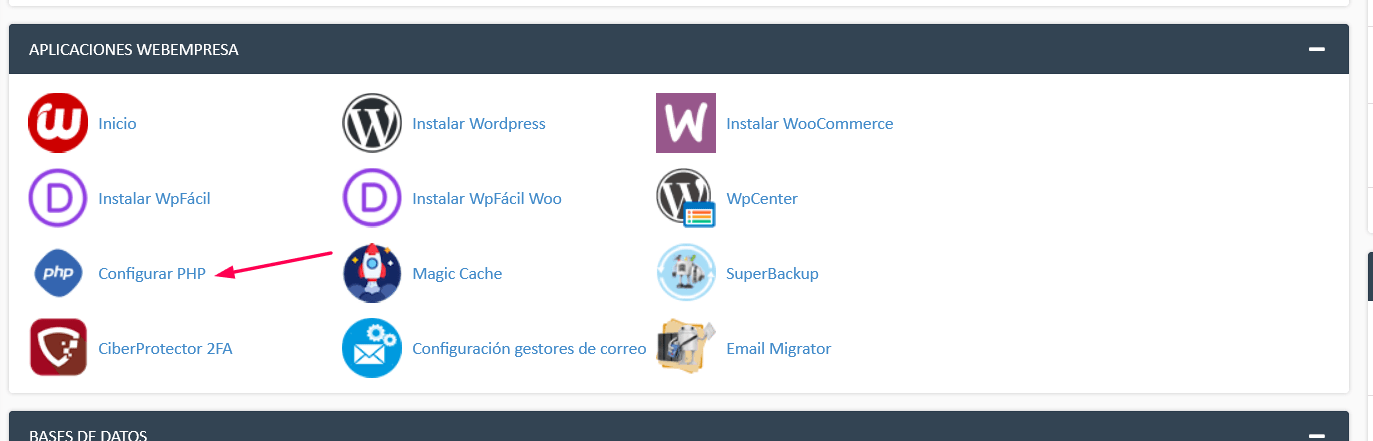Click the CiberProtector 2FA shield icon
Screen dimensions: 1373x441
(x=58, y=348)
